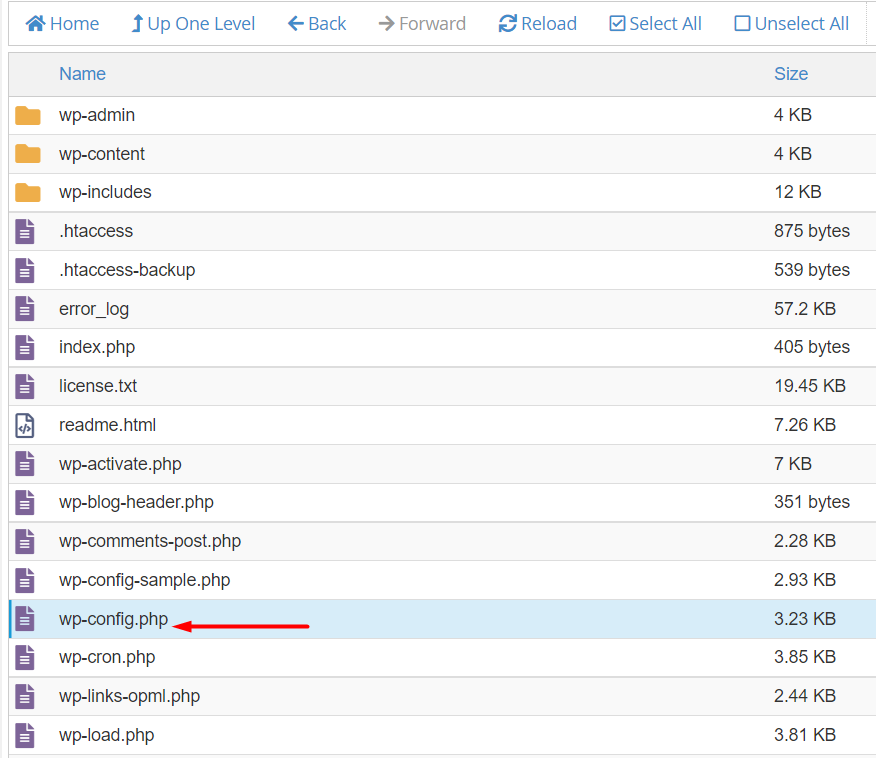The image size is (876, 758).
Task: Select the wp-activate.php file name
Action: tap(120, 464)
